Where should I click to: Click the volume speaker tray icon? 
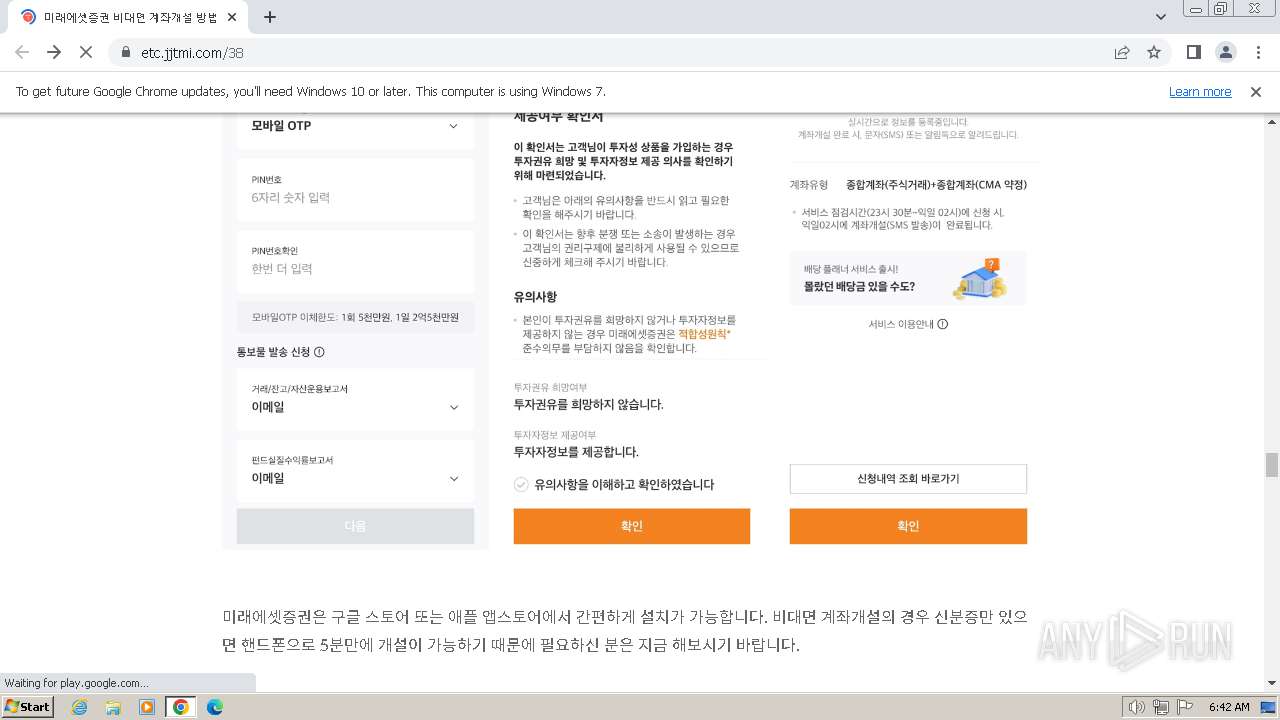point(1137,707)
